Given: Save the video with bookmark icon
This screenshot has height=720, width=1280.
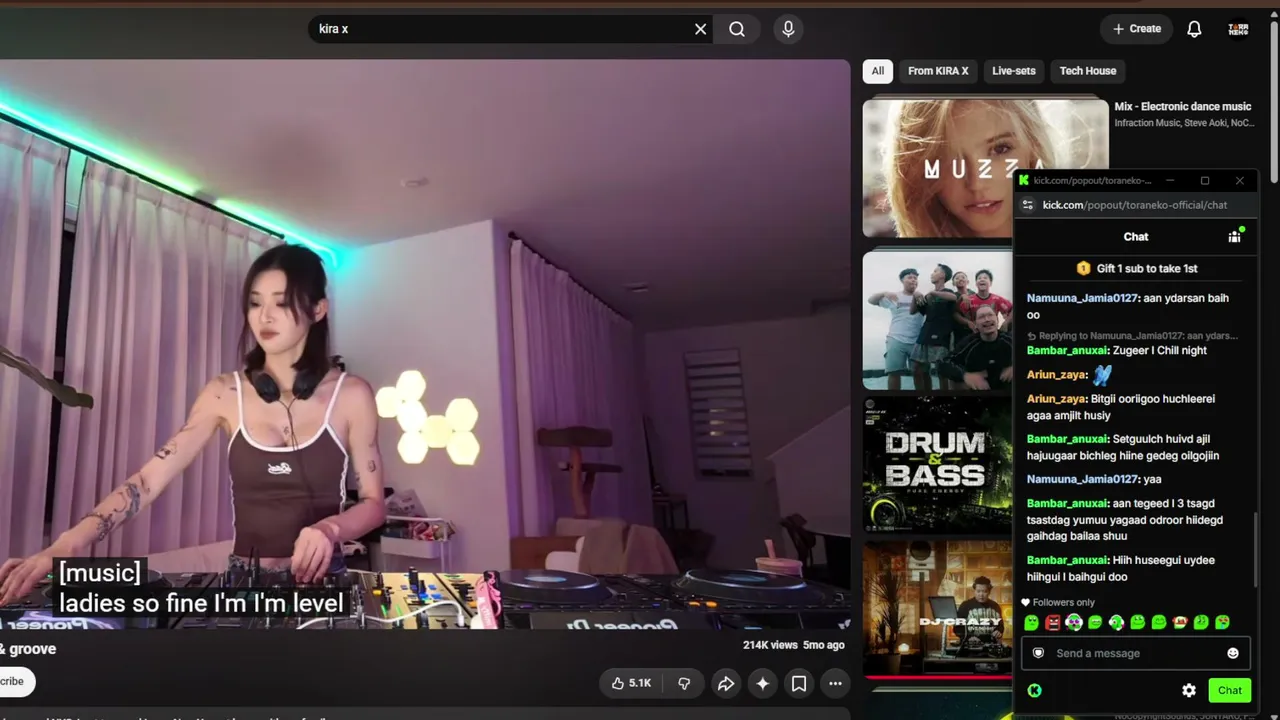Looking at the screenshot, I should point(799,683).
